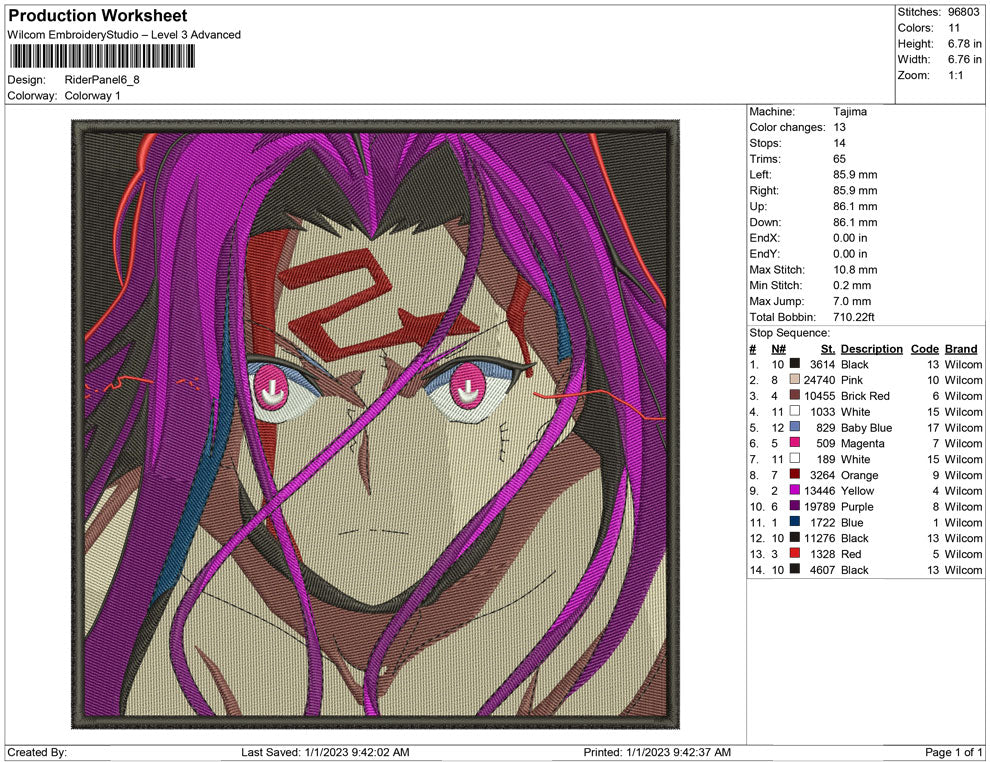Click the Left value '85.9 mm'

(855, 175)
